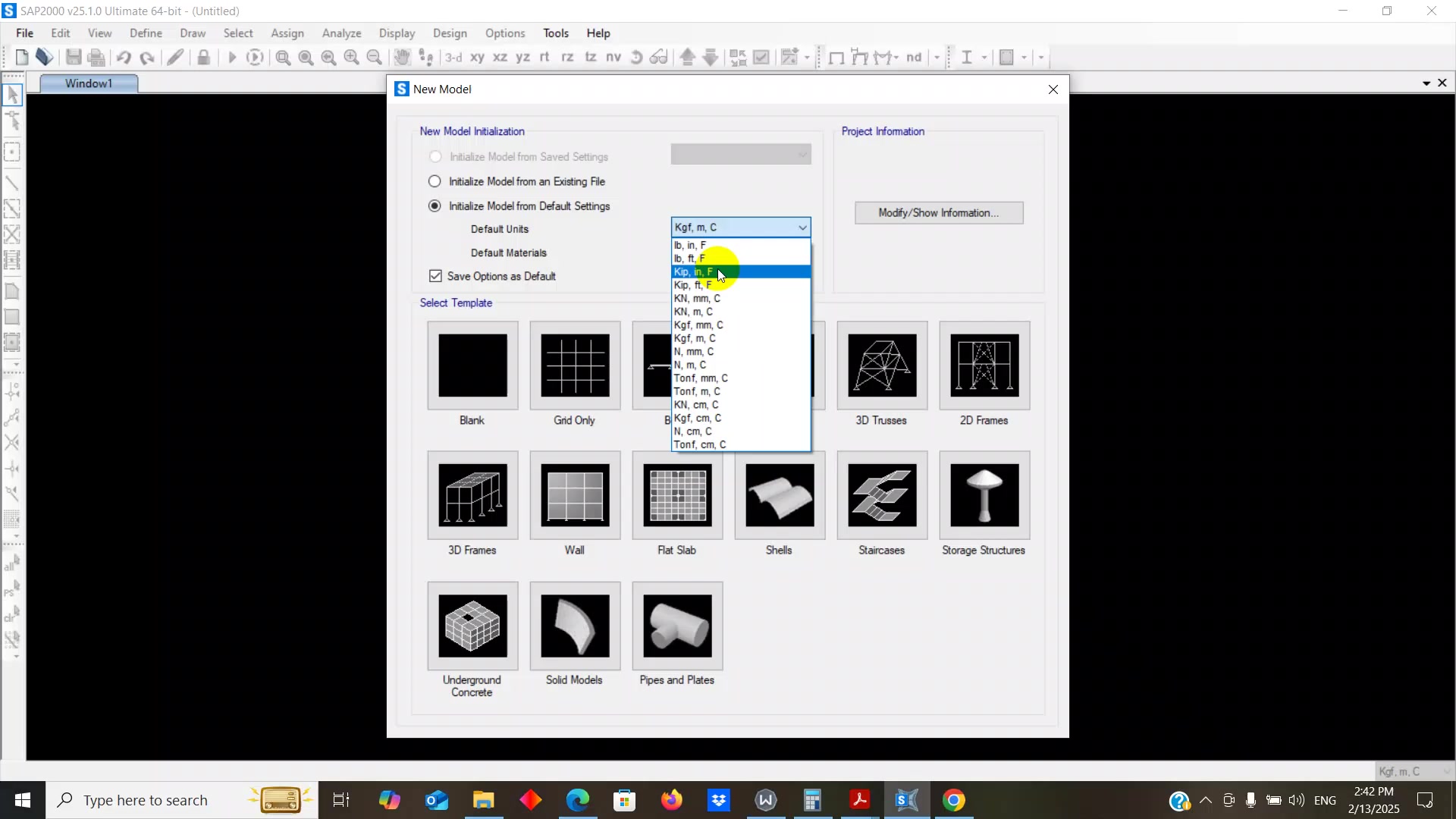
Task: Click the Lock Model padlock icon
Action: point(203,57)
